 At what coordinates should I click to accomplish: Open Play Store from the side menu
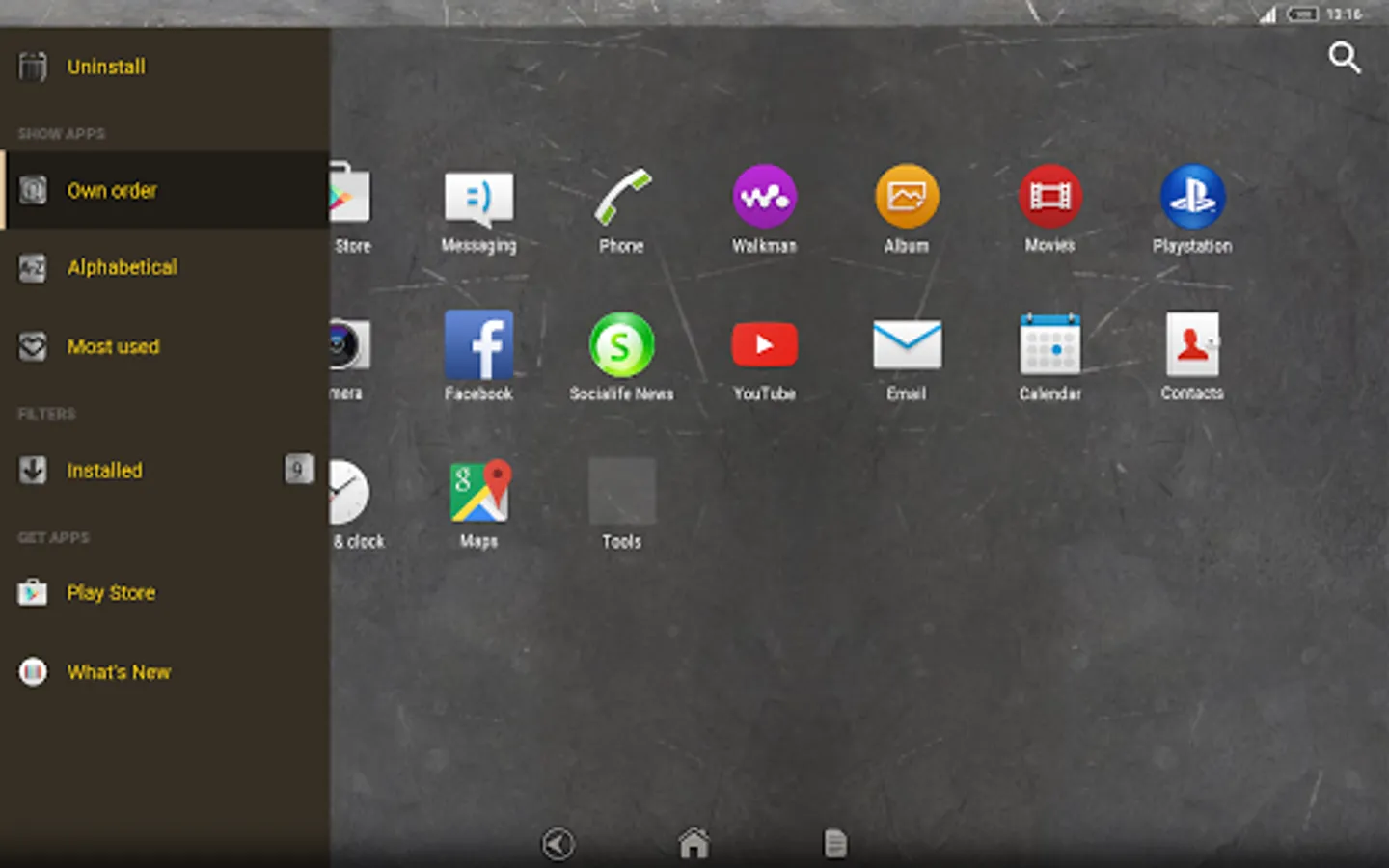tap(165, 592)
